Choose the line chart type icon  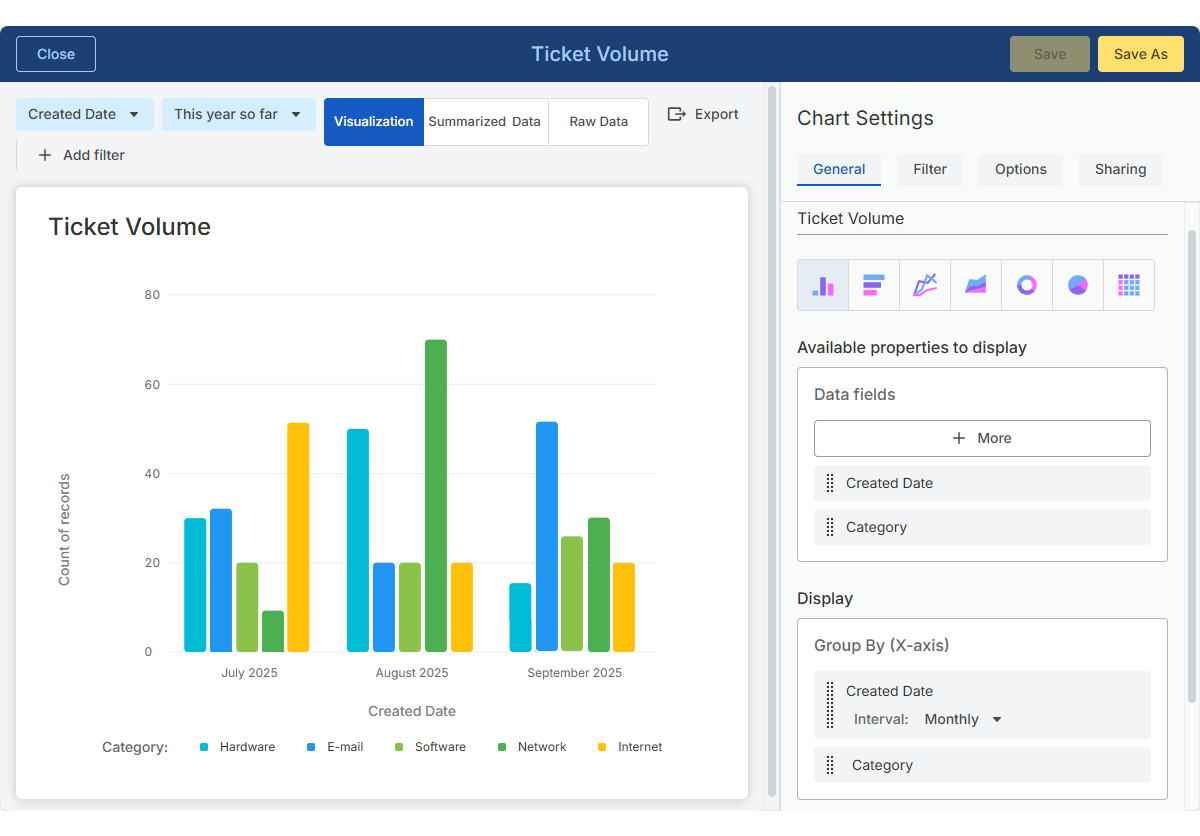coord(925,285)
